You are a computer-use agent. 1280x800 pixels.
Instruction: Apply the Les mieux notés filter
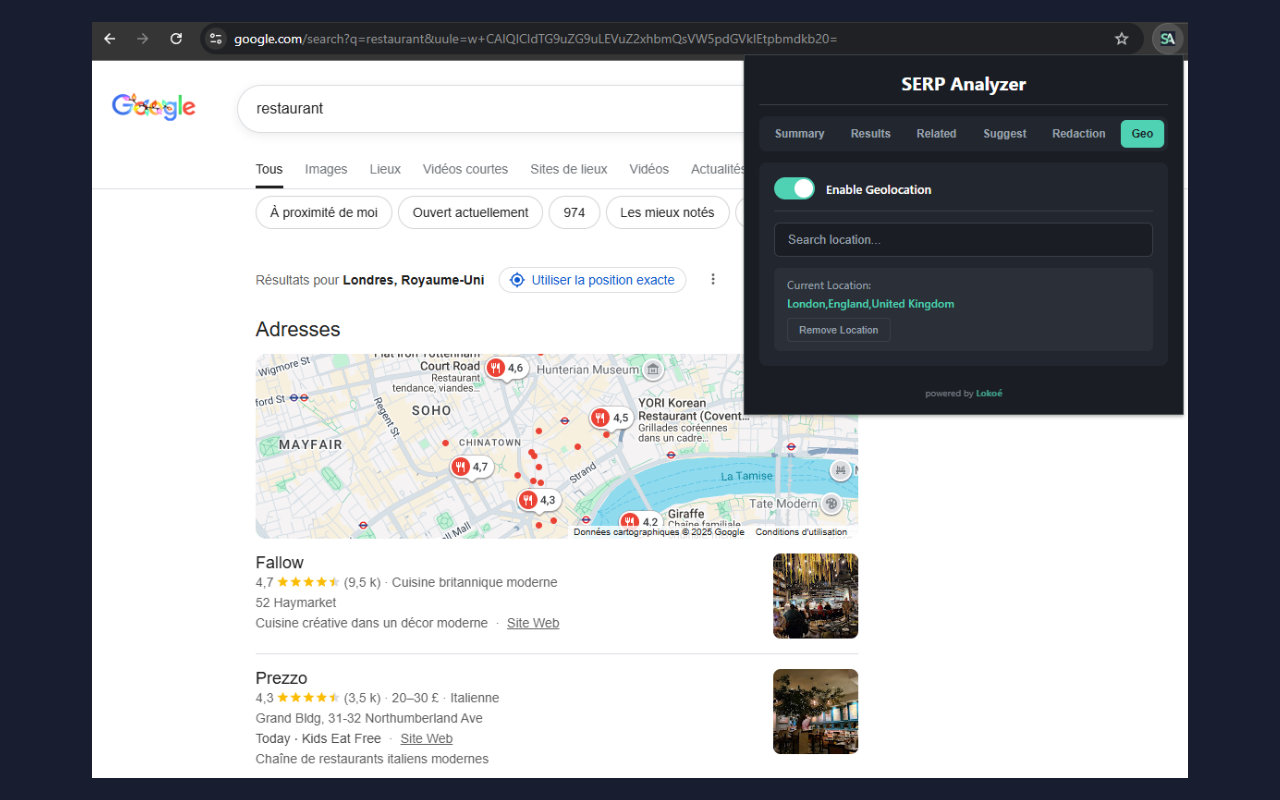[x=667, y=212]
